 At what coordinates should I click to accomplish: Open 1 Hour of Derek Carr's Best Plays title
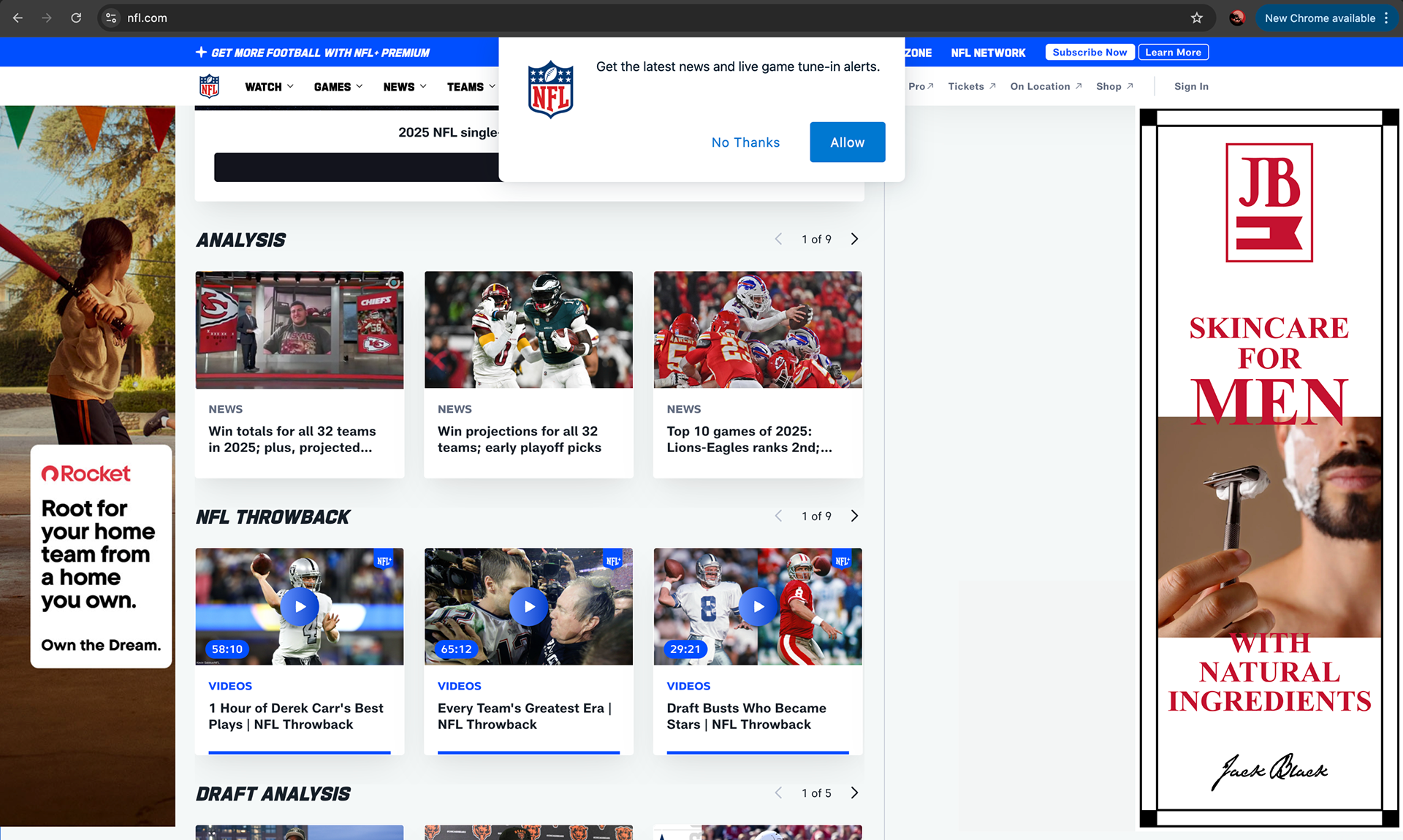pos(295,716)
